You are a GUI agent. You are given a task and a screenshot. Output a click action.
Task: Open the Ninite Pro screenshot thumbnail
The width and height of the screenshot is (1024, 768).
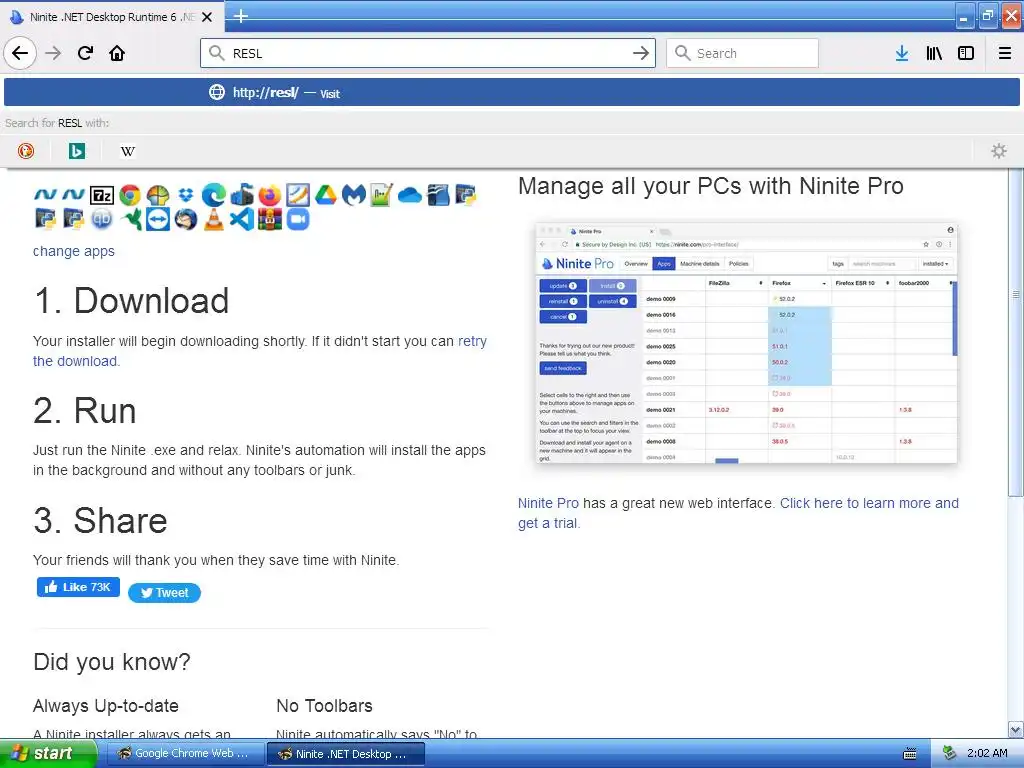(x=746, y=344)
